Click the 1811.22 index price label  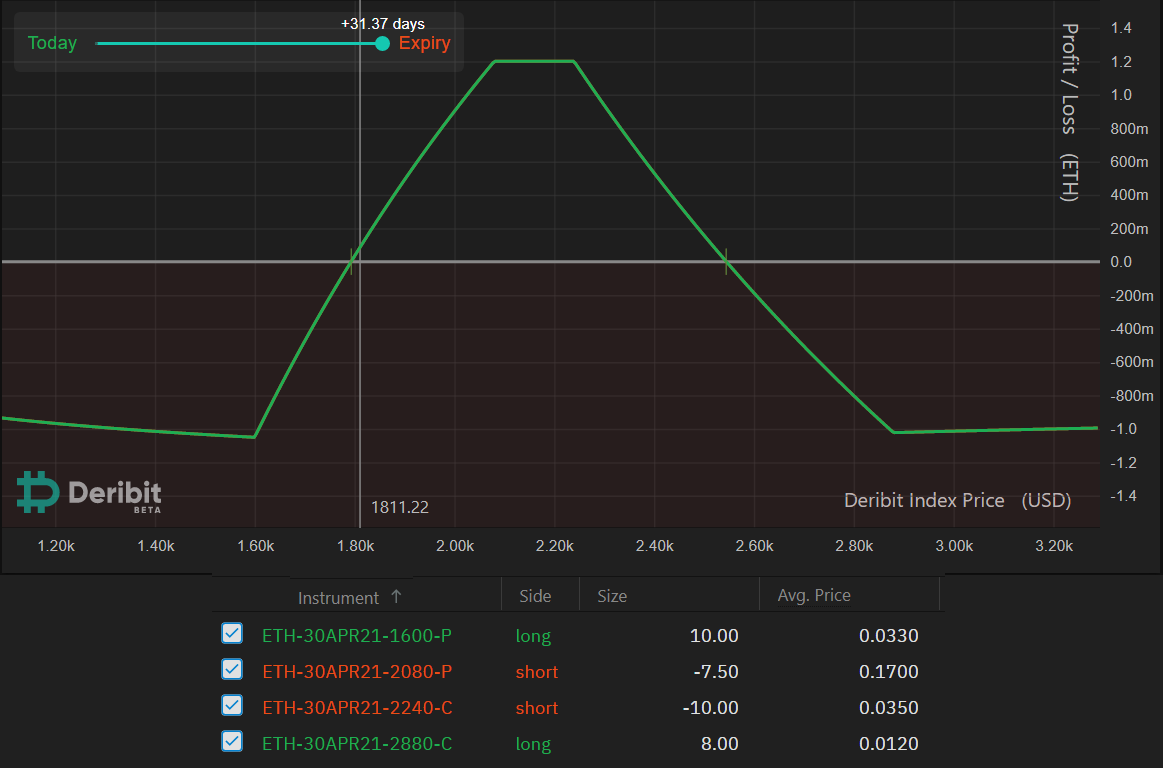pos(400,507)
